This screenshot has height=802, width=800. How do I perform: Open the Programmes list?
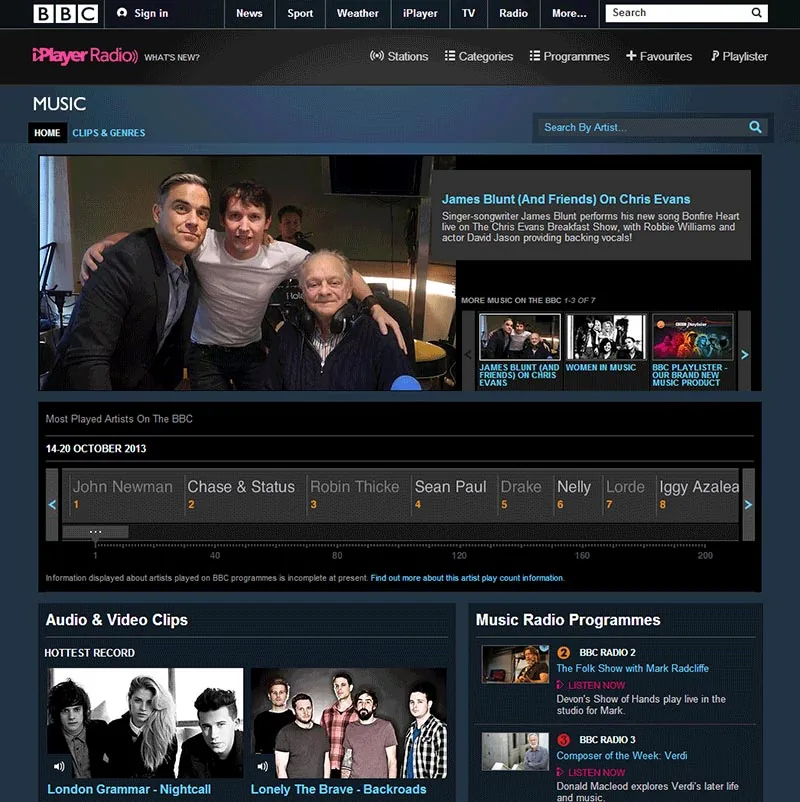pos(569,56)
